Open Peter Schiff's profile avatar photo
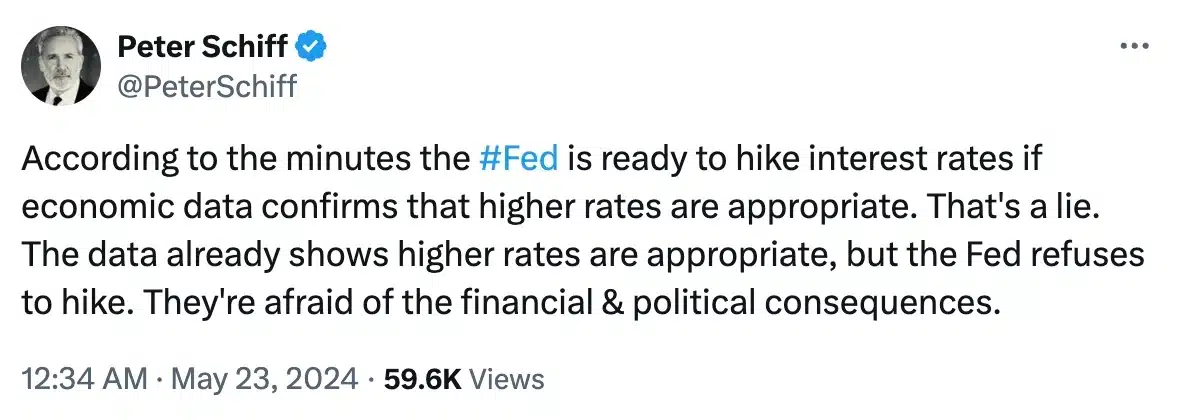The width and height of the screenshot is (1180, 420). point(60,66)
